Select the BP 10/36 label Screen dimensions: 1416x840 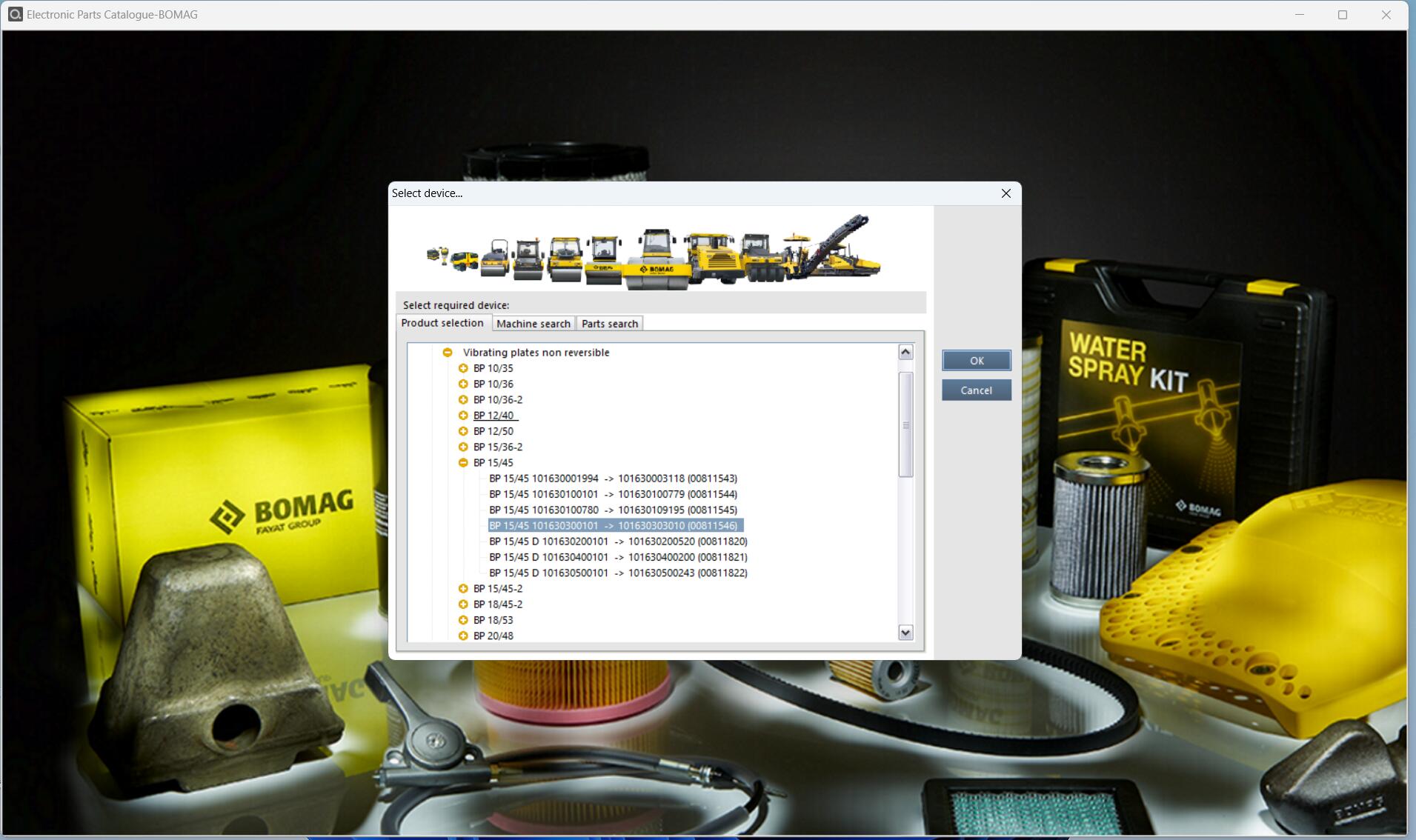[493, 384]
